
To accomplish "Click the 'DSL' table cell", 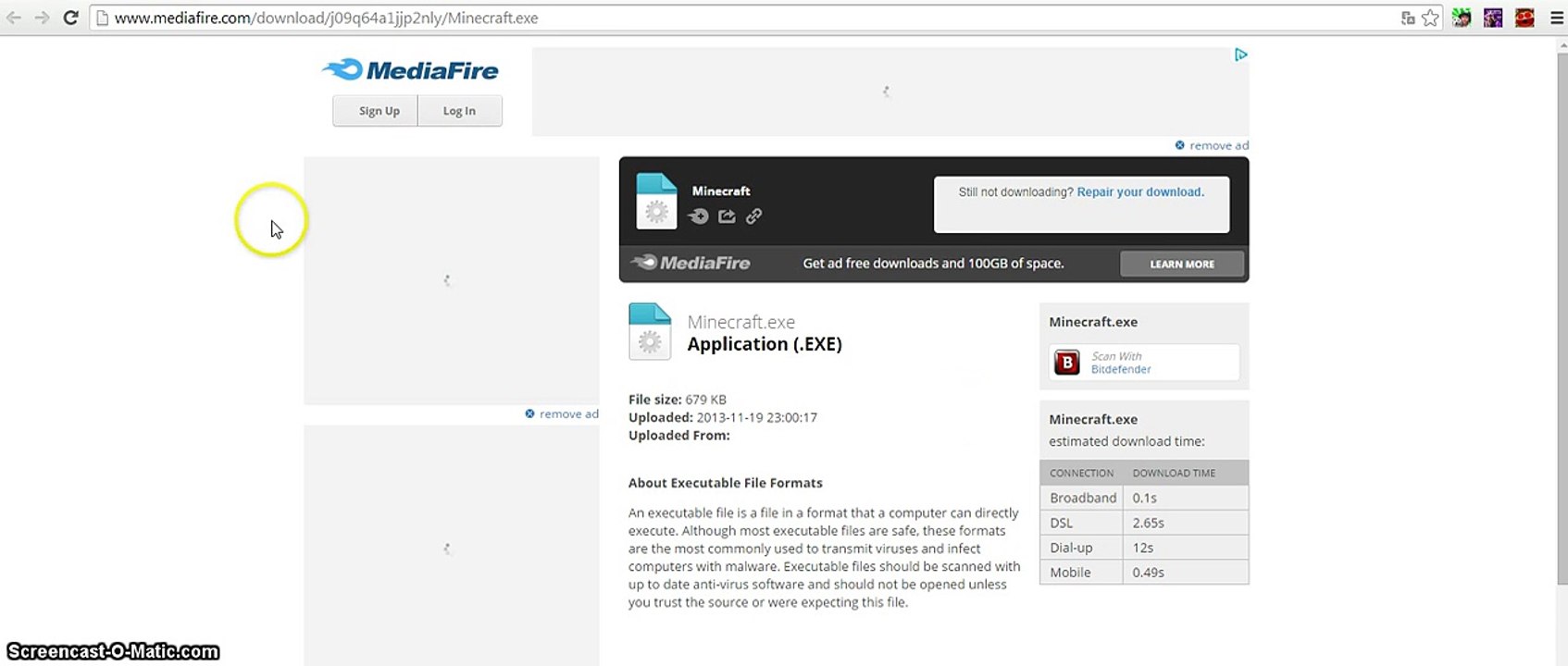I will 1082,523.
